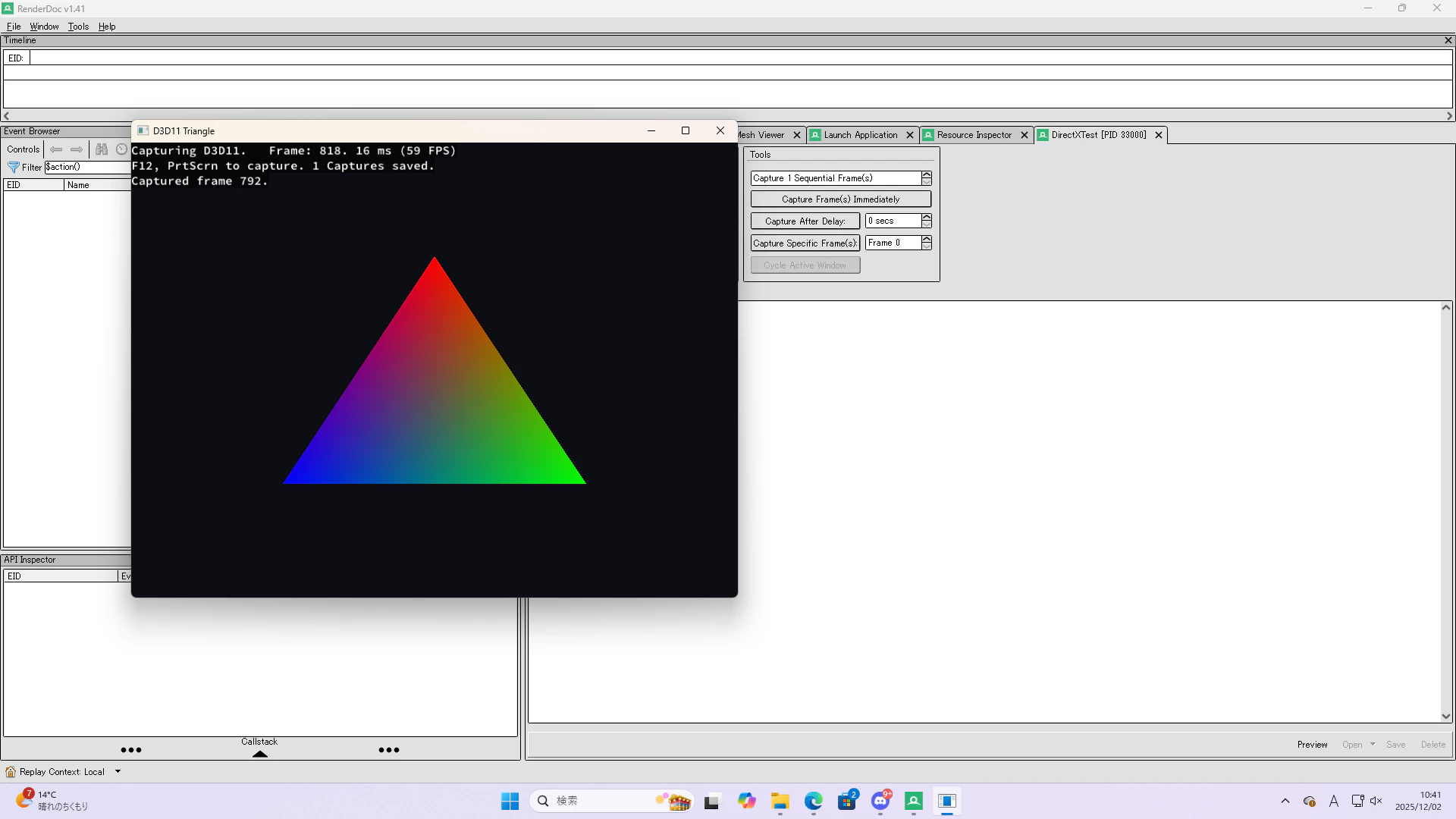The image size is (1456, 819).
Task: Click the next event right arrow icon
Action: click(77, 149)
